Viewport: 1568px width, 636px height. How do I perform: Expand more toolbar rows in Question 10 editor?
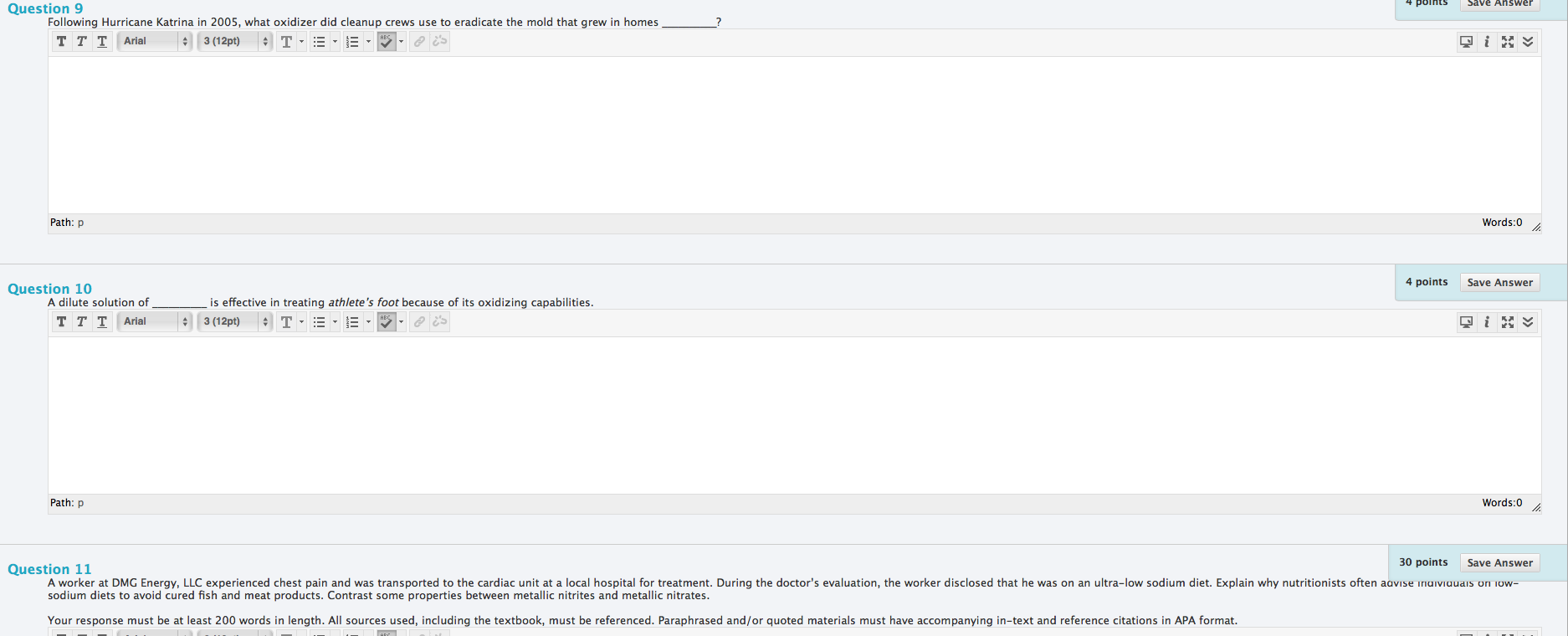1528,322
